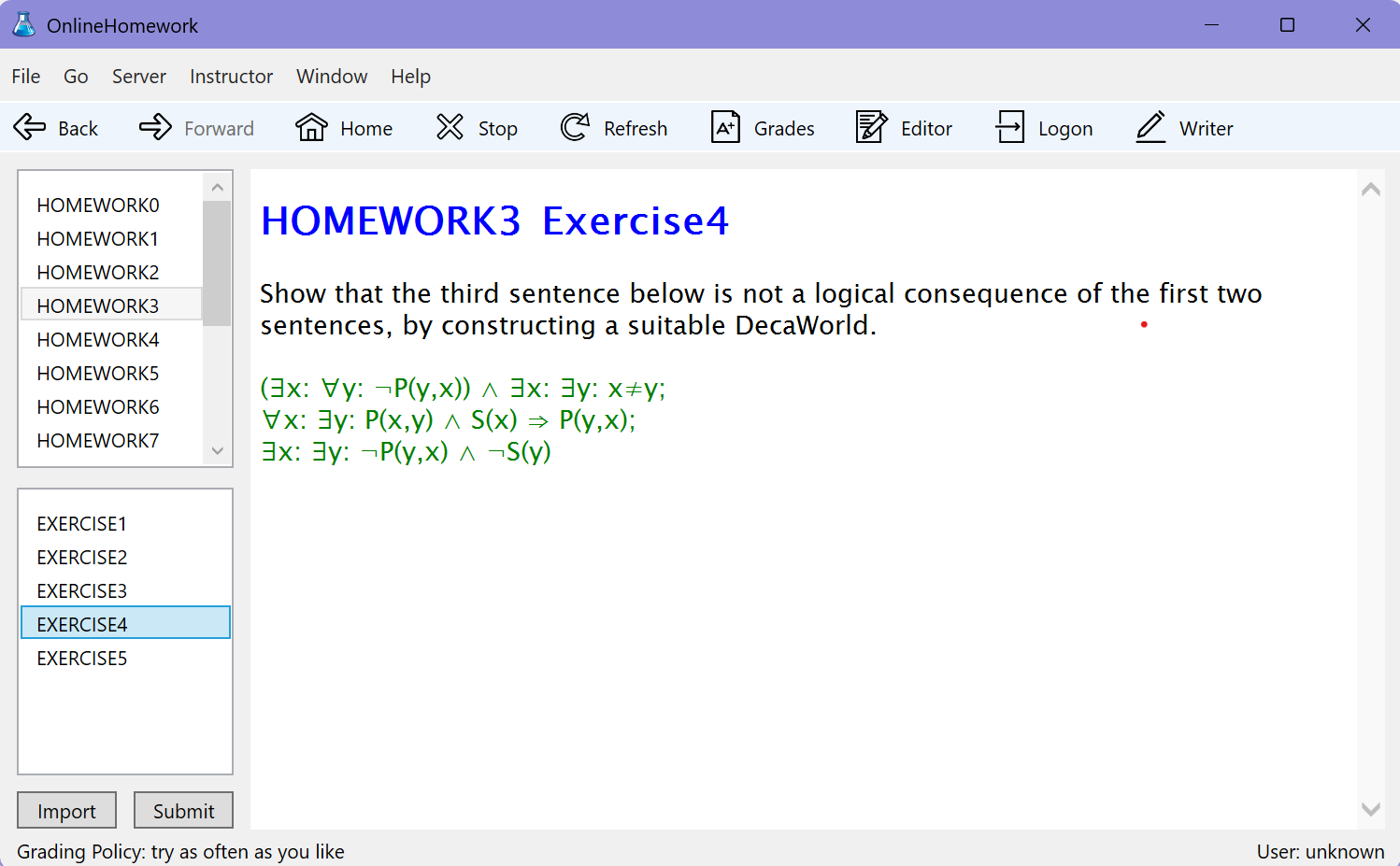Click the homework list scrollbar thumb
The width and height of the screenshot is (1400, 866).
click(217, 262)
